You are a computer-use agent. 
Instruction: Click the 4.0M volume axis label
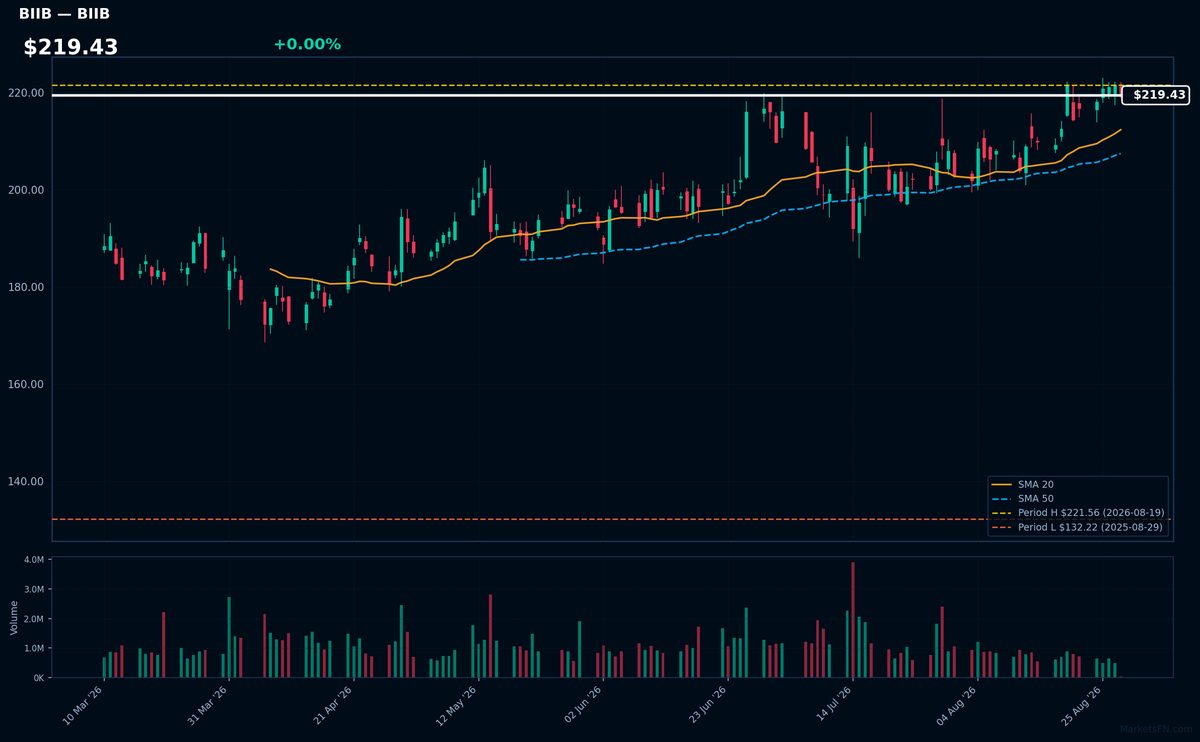coord(34,559)
